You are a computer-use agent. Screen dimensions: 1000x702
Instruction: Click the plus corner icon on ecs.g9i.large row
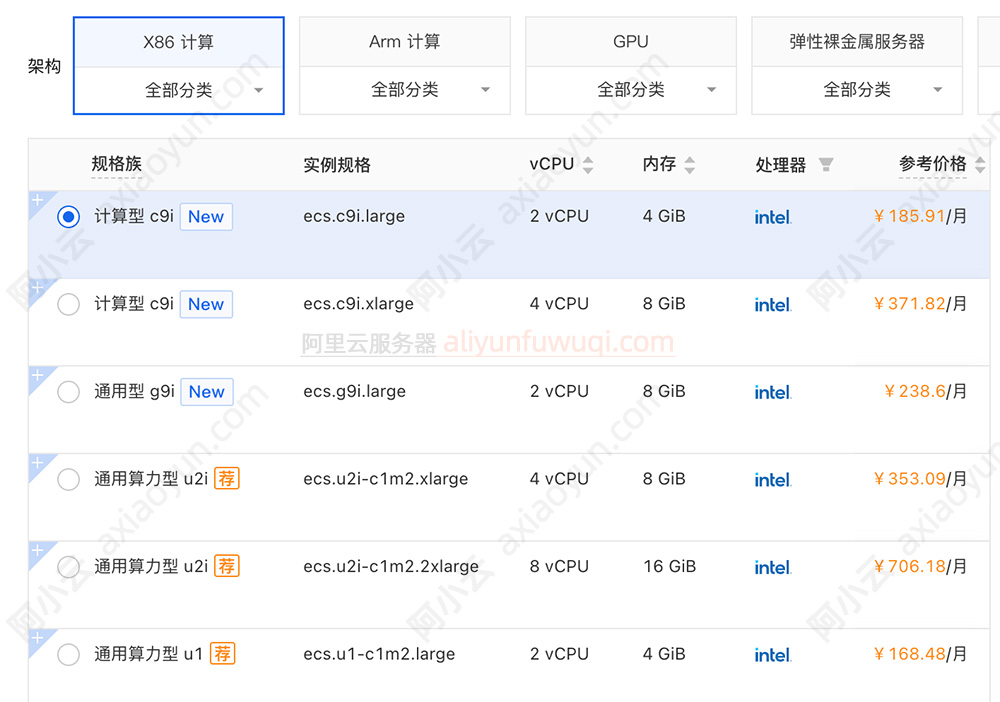(x=38, y=376)
